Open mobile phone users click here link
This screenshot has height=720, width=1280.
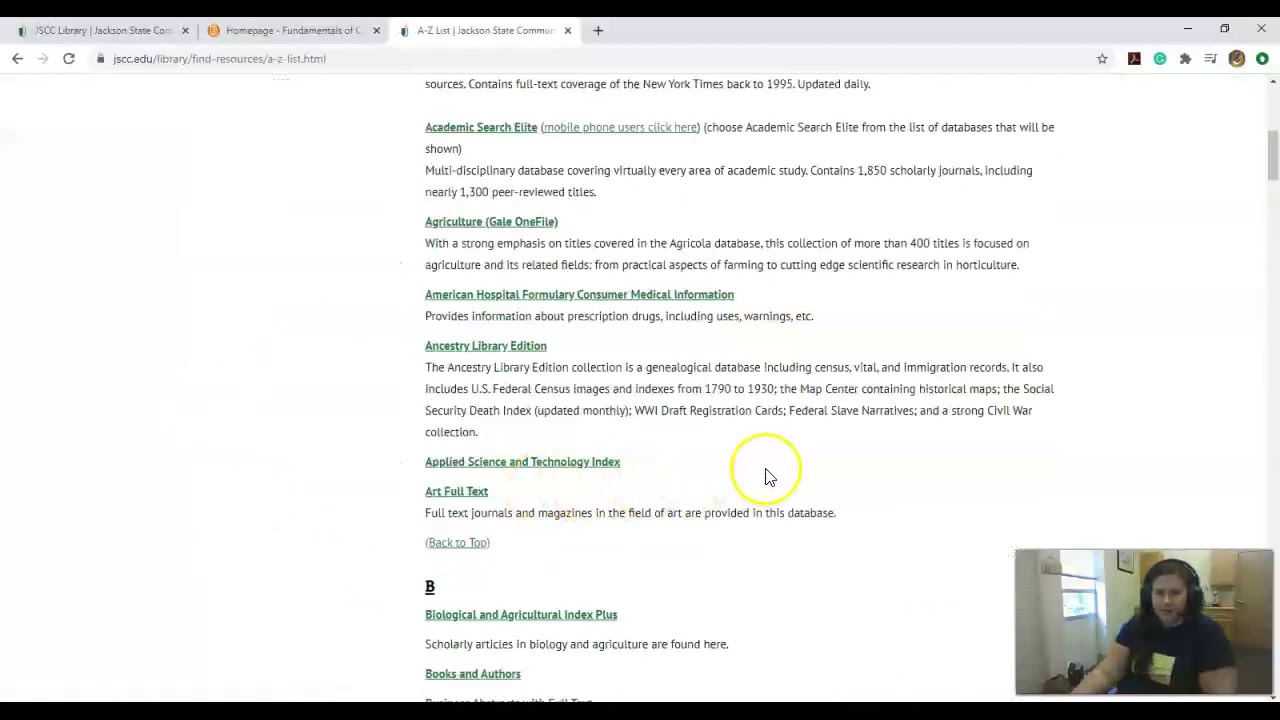(620, 127)
